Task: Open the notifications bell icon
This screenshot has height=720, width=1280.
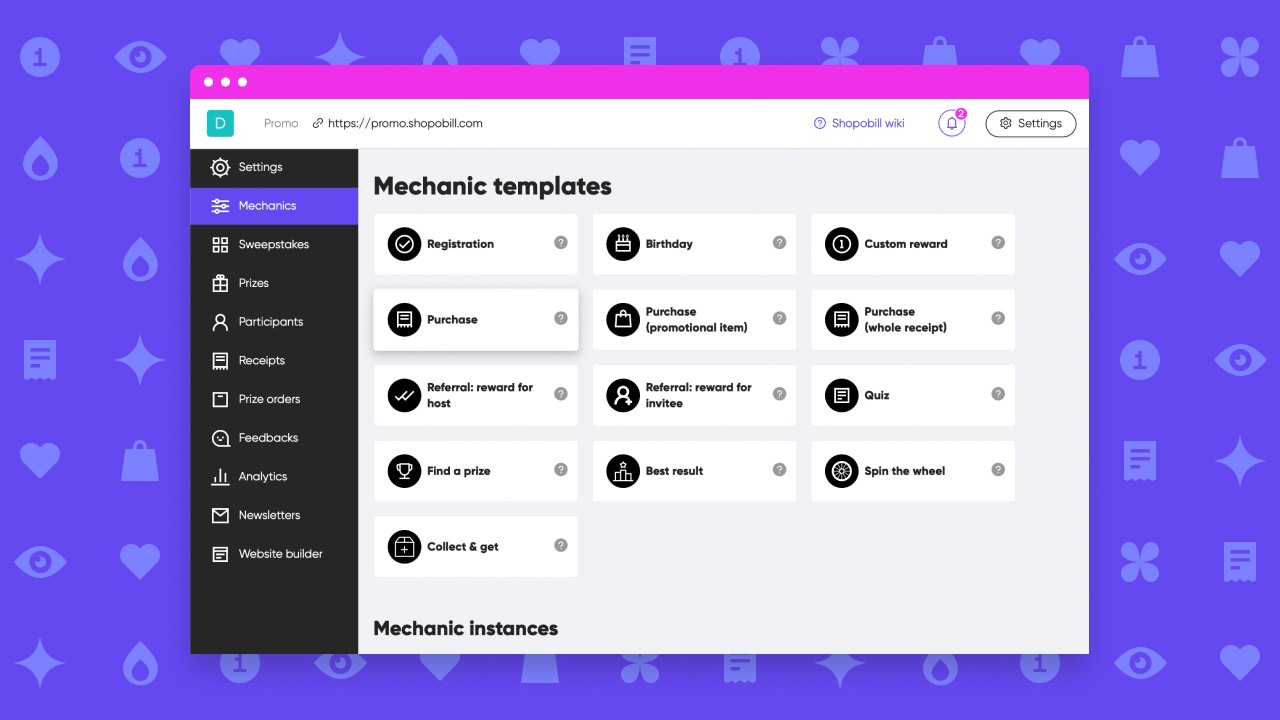Action: pos(952,123)
